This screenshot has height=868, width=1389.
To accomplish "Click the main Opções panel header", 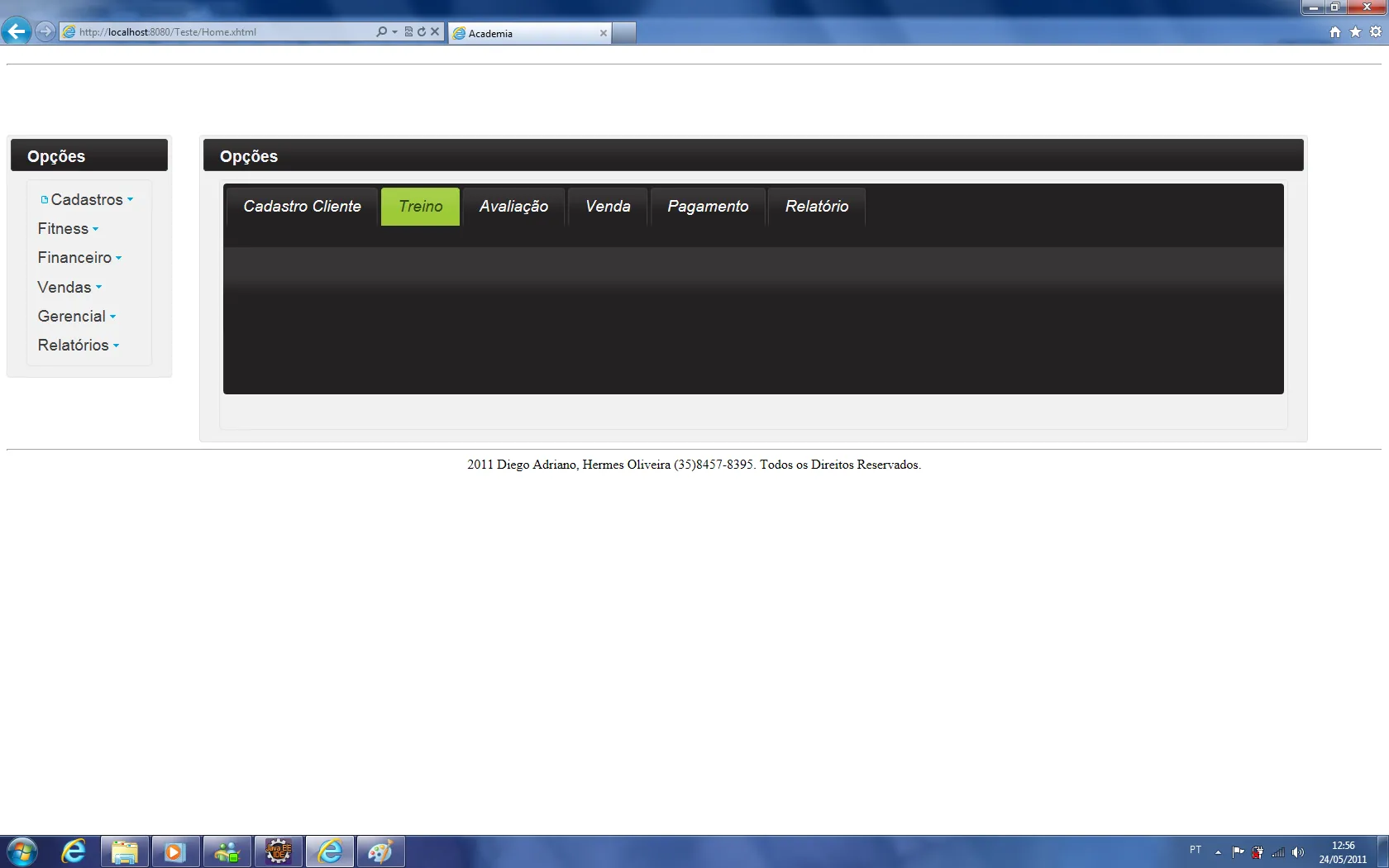I will [753, 155].
